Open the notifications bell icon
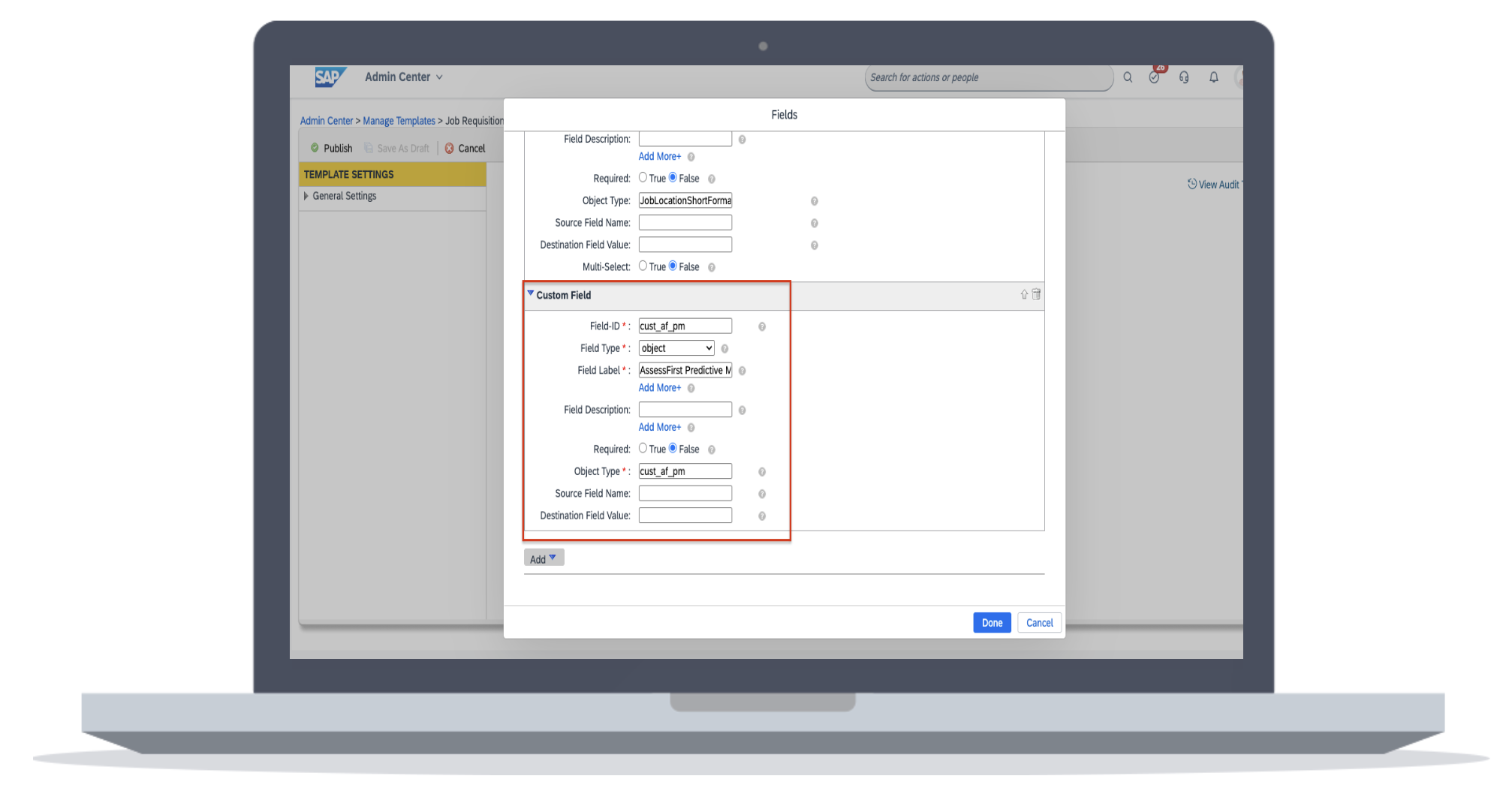Screen dimensions: 1512x800 tap(1213, 77)
